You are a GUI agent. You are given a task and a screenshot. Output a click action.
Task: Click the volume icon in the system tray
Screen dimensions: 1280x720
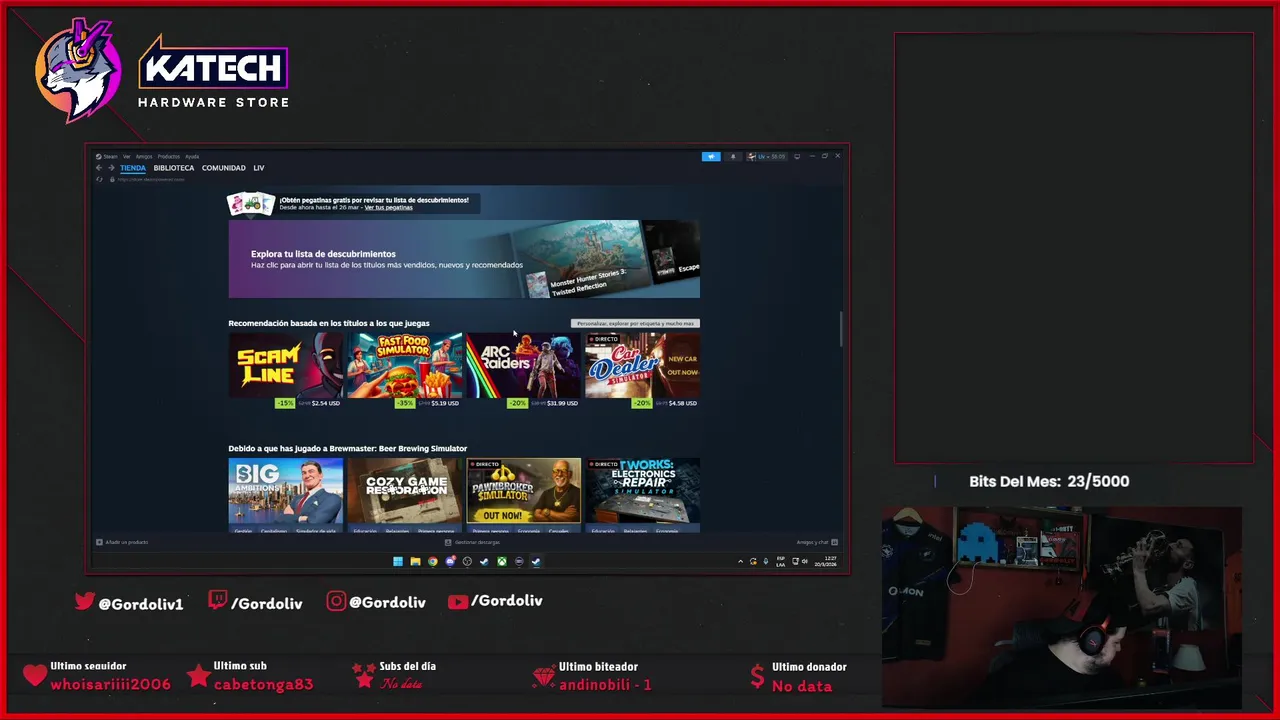tap(805, 561)
